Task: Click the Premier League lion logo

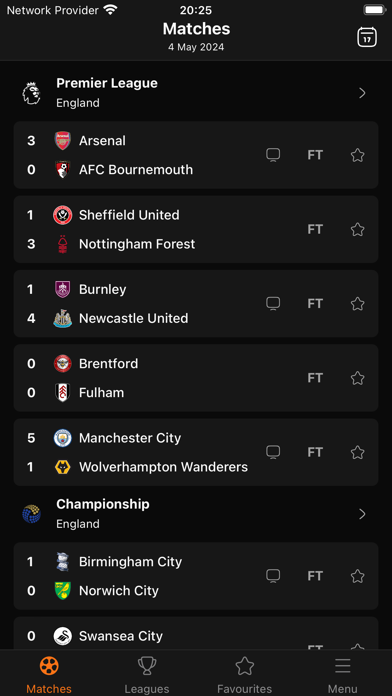Action: (32, 93)
